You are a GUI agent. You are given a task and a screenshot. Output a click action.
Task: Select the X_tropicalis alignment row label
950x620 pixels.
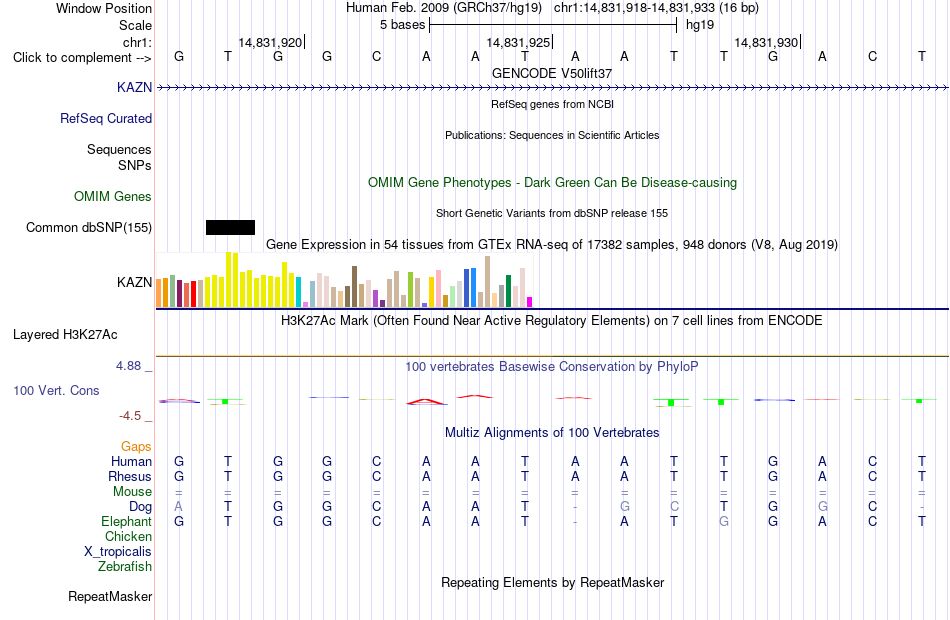point(118,552)
